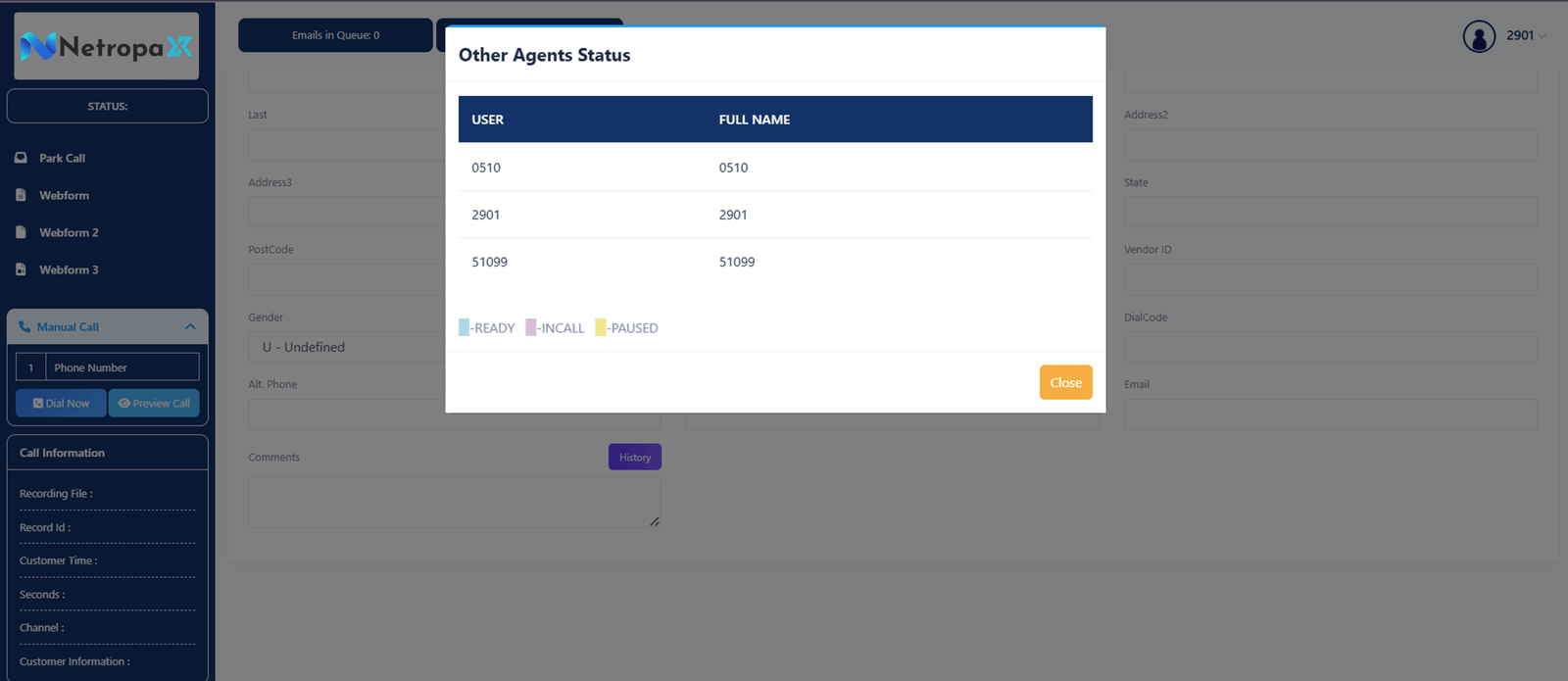Click the INCALL purple legend swatch
Screen dimensions: 1568x681
tap(531, 327)
